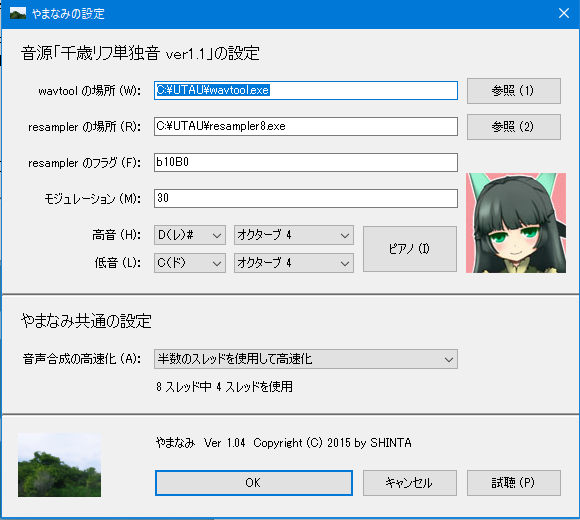Click the Yamanami mountain icon in title bar
Viewport: 580px width, 520px height.
click(18, 14)
